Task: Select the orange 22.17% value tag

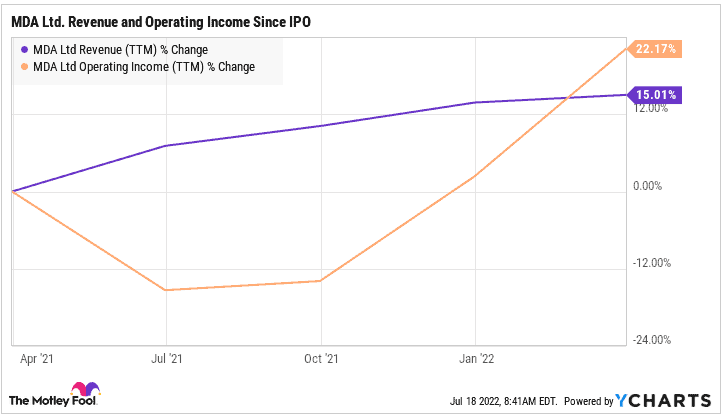Action: click(653, 48)
